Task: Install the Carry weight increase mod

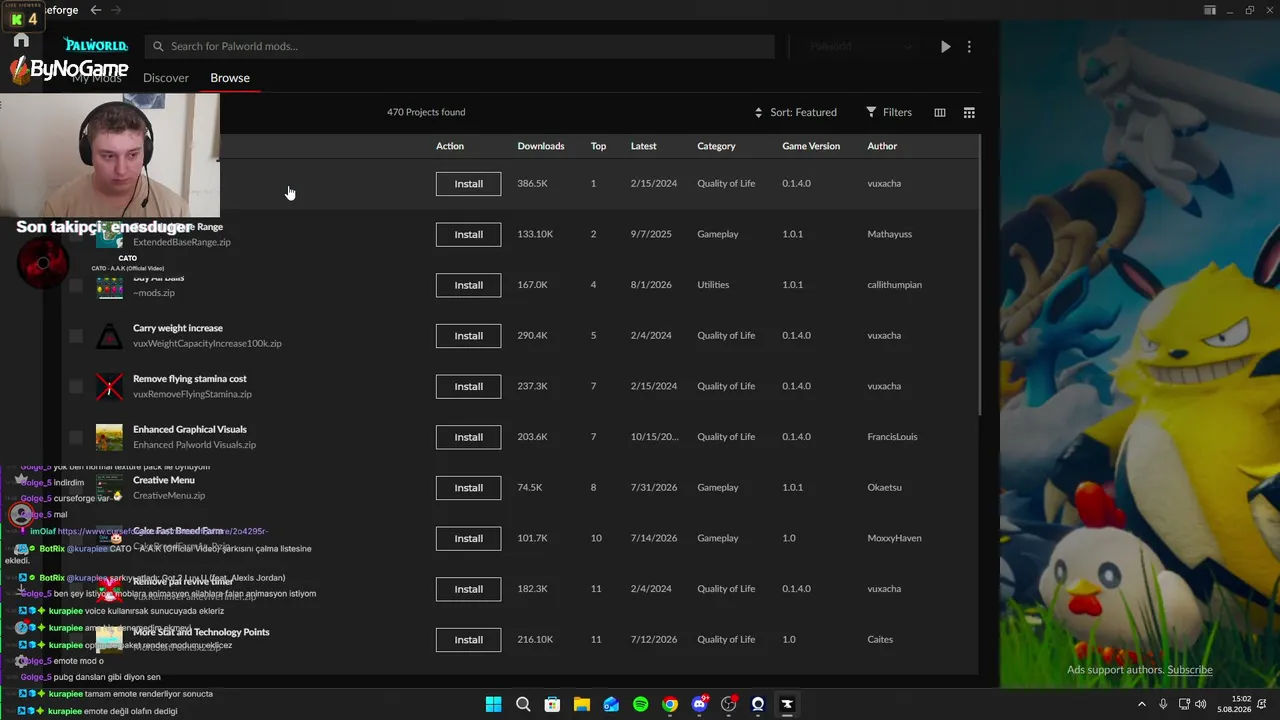Action: pos(468,336)
